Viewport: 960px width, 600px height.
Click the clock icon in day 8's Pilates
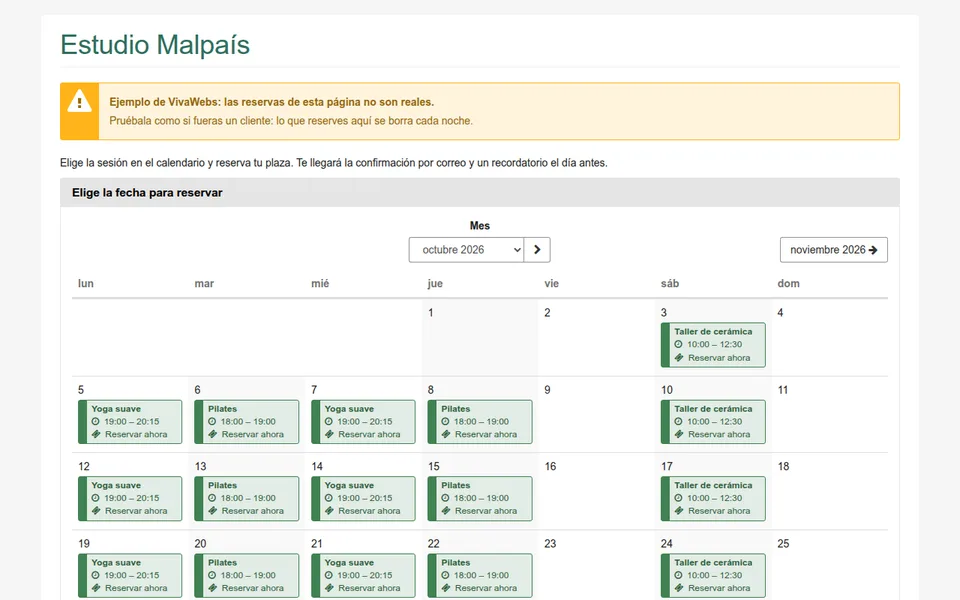(x=445, y=421)
